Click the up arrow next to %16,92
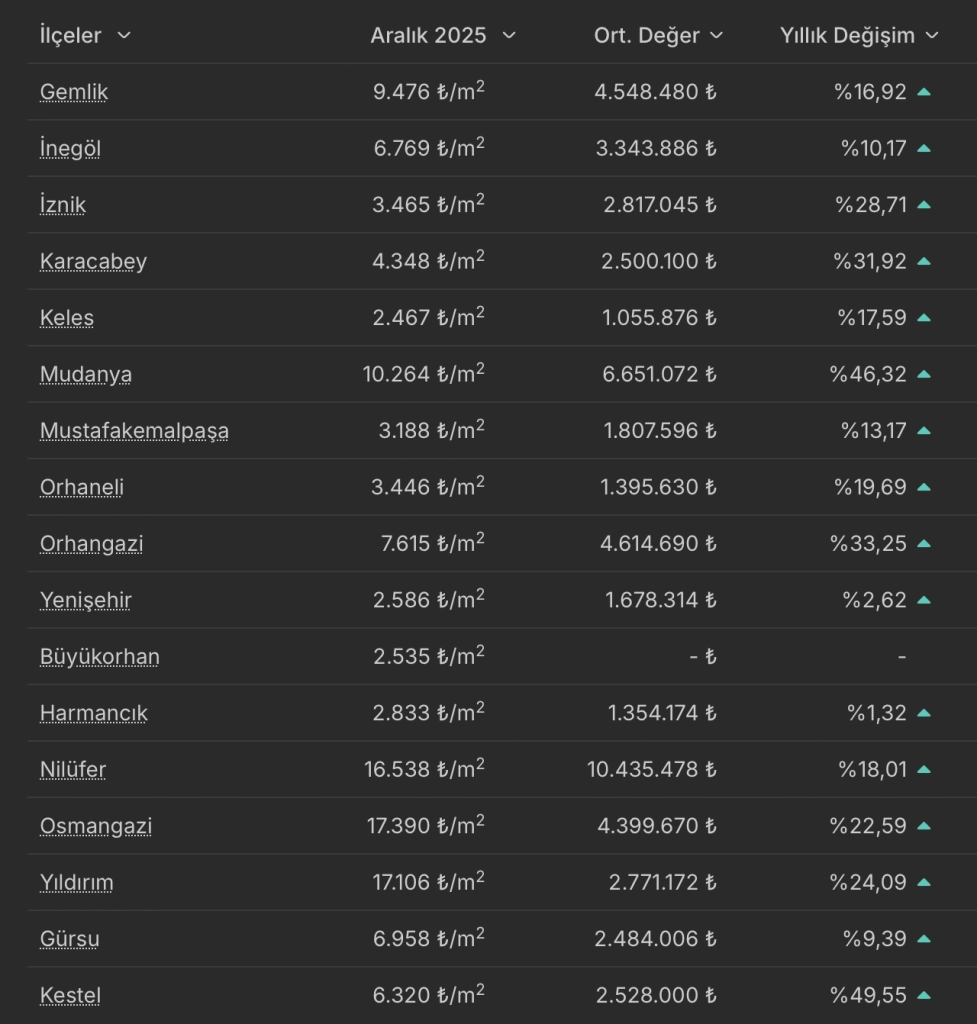Image resolution: width=977 pixels, height=1024 pixels. coord(924,92)
